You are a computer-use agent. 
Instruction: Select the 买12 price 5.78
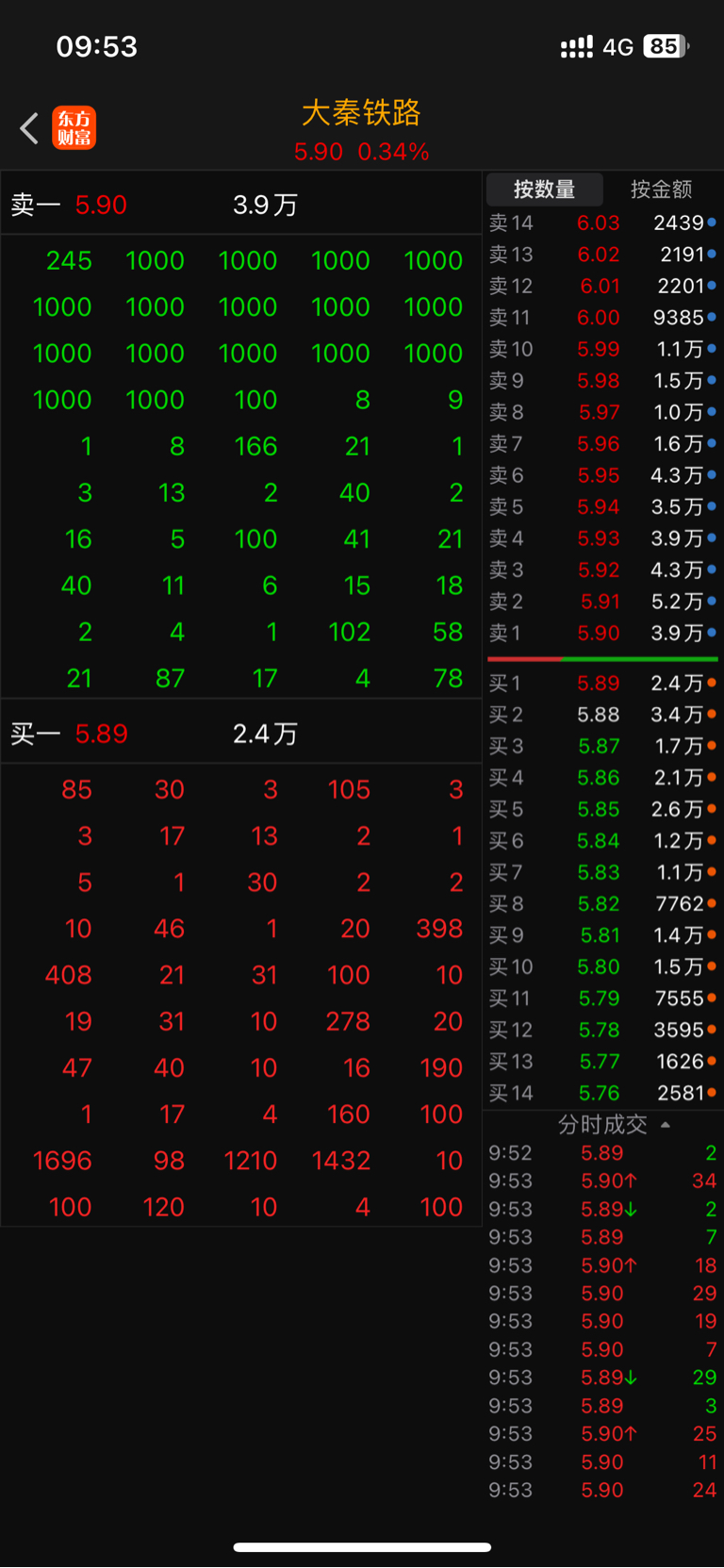pos(599,1031)
